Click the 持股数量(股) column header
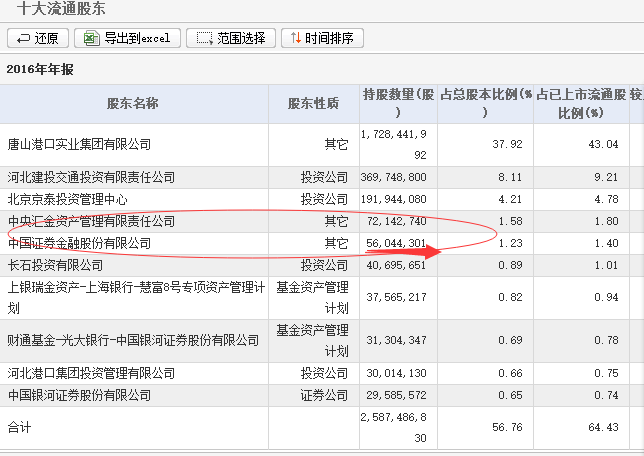Viewport: 644px width, 456px height. click(x=398, y=104)
